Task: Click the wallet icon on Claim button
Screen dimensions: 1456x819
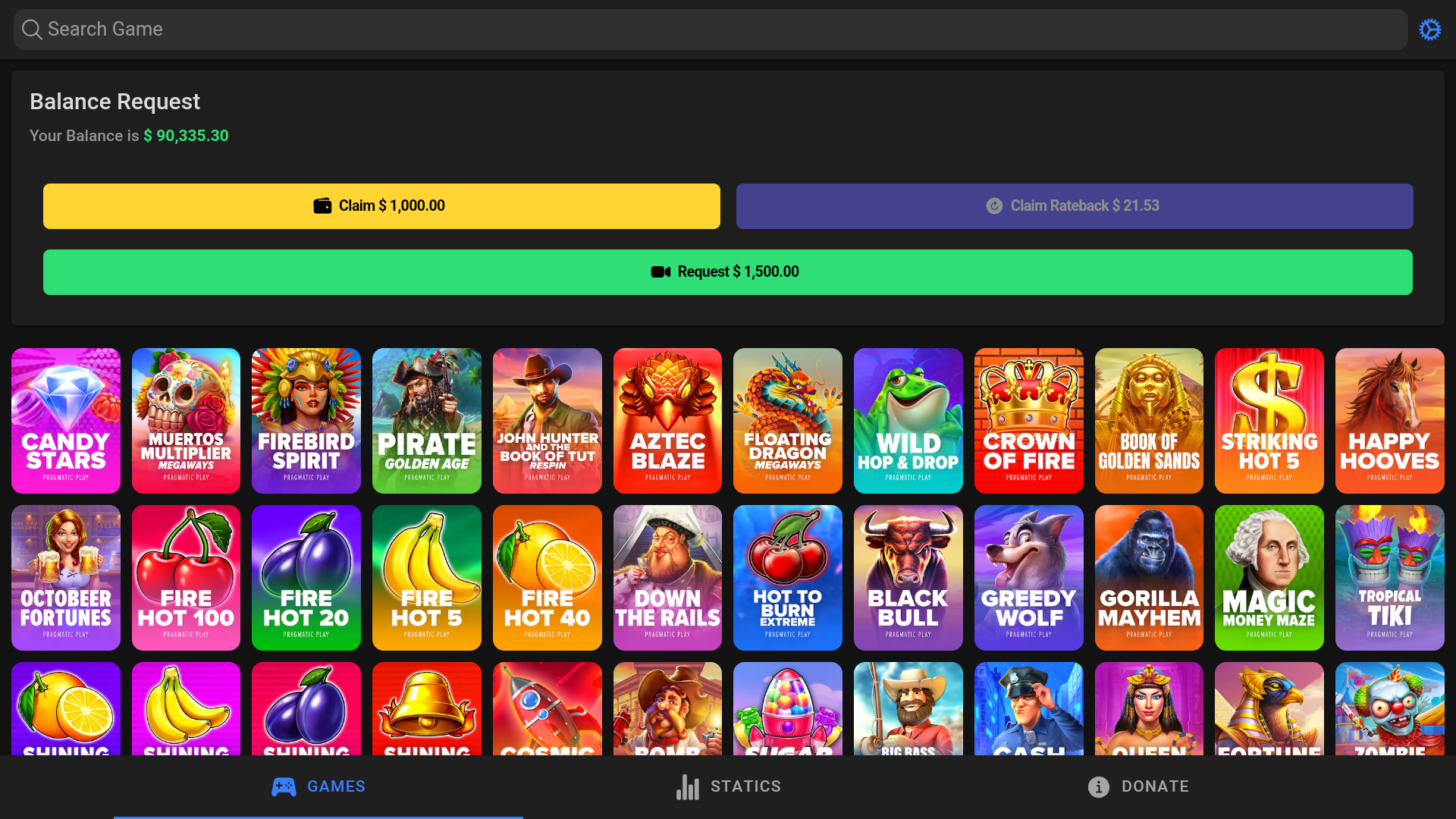Action: pyautogui.click(x=322, y=206)
